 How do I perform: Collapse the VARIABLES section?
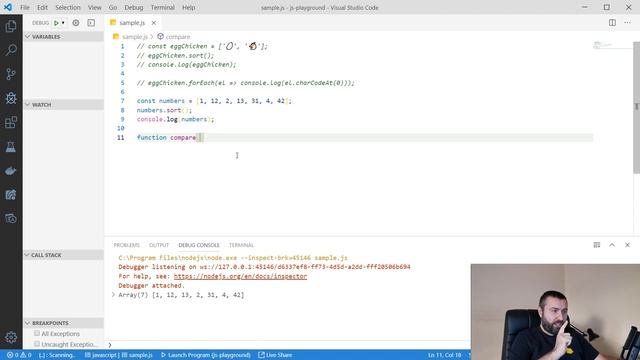click(x=63, y=37)
